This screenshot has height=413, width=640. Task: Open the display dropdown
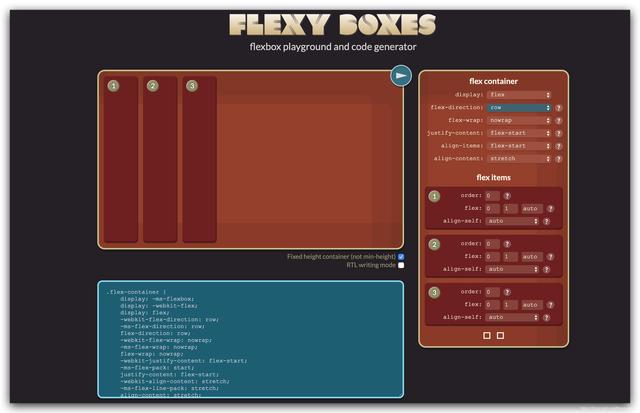(519, 95)
